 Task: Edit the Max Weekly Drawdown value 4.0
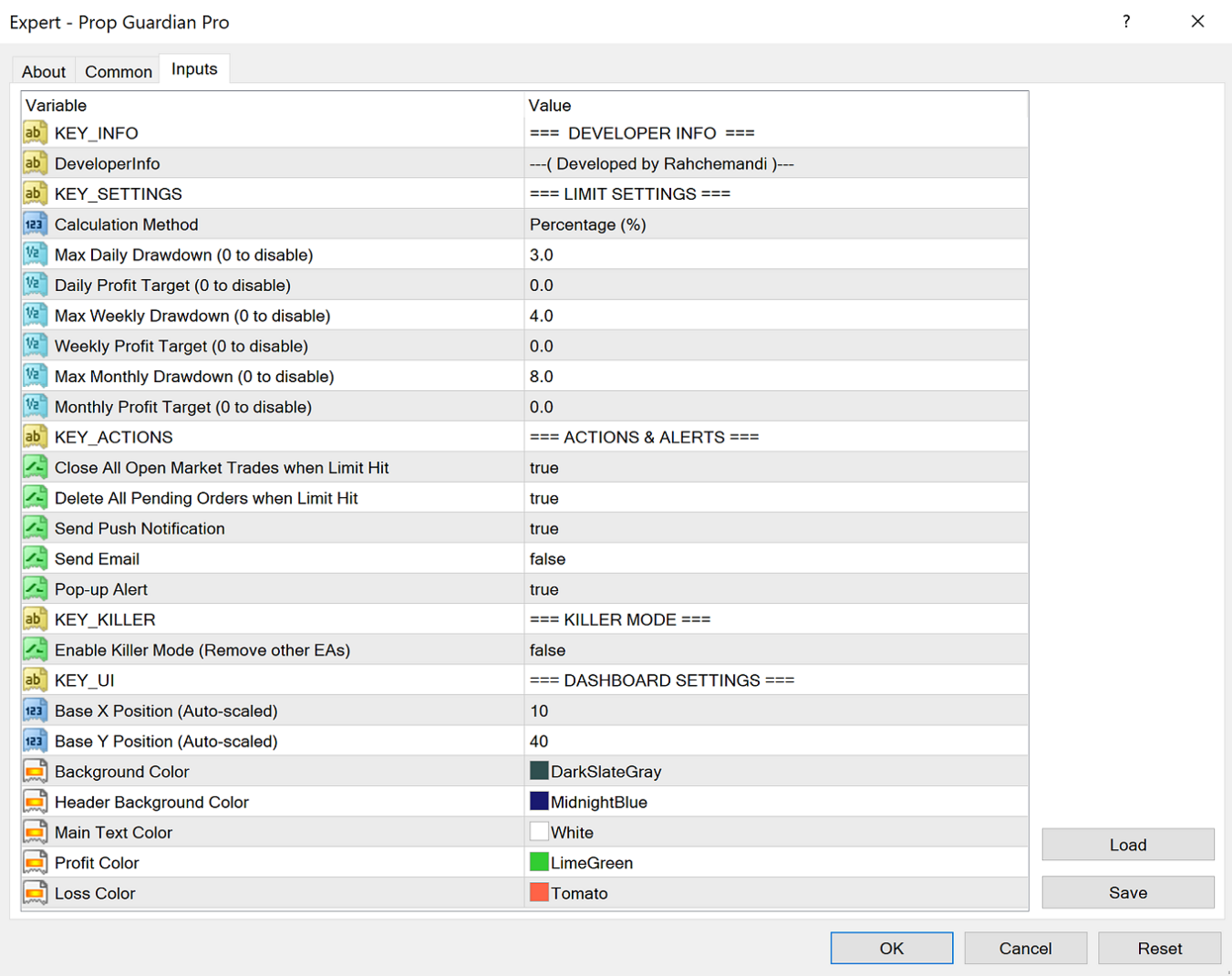click(776, 316)
